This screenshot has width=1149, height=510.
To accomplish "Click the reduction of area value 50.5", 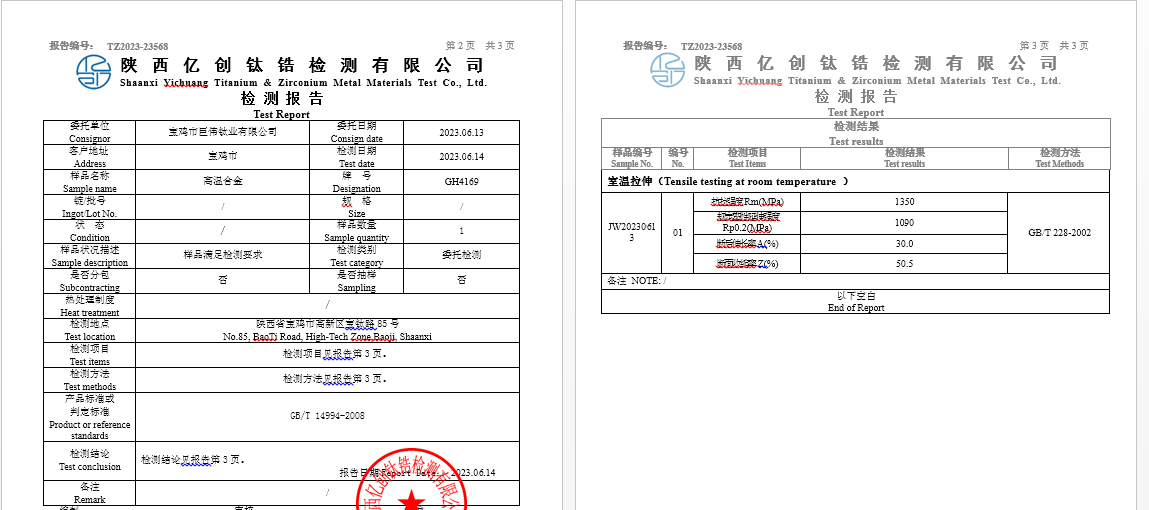I will point(904,264).
